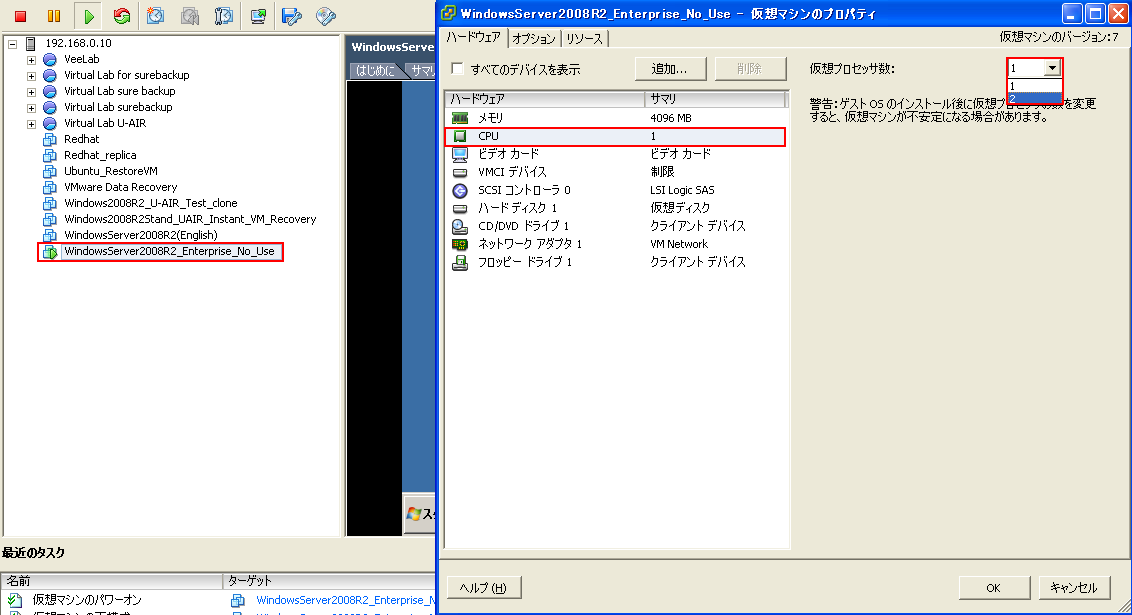Screen dimensions: 1132x615
Task: Select SCSI コントローラ 0 row
Action: (615, 190)
